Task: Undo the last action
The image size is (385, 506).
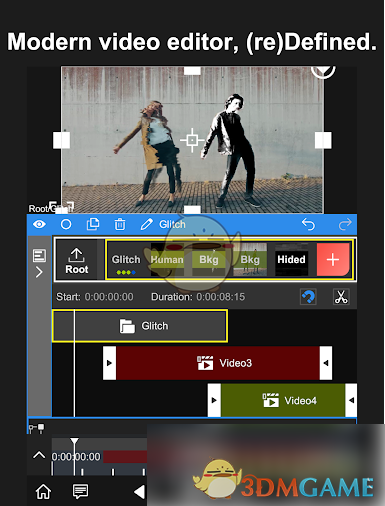Action: coord(308,224)
